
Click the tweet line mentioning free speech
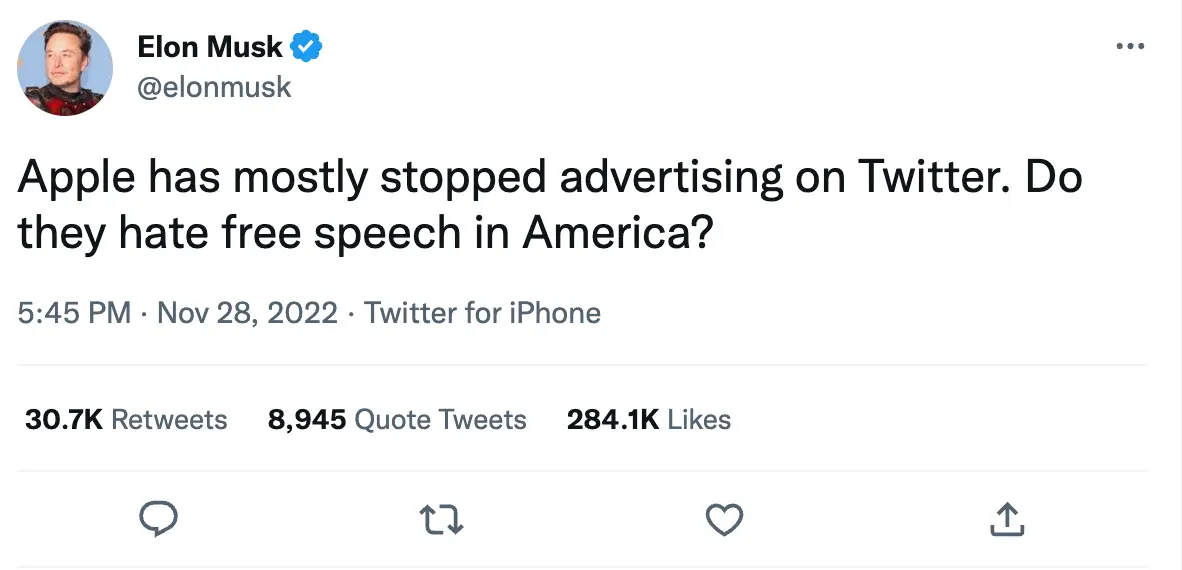[364, 235]
